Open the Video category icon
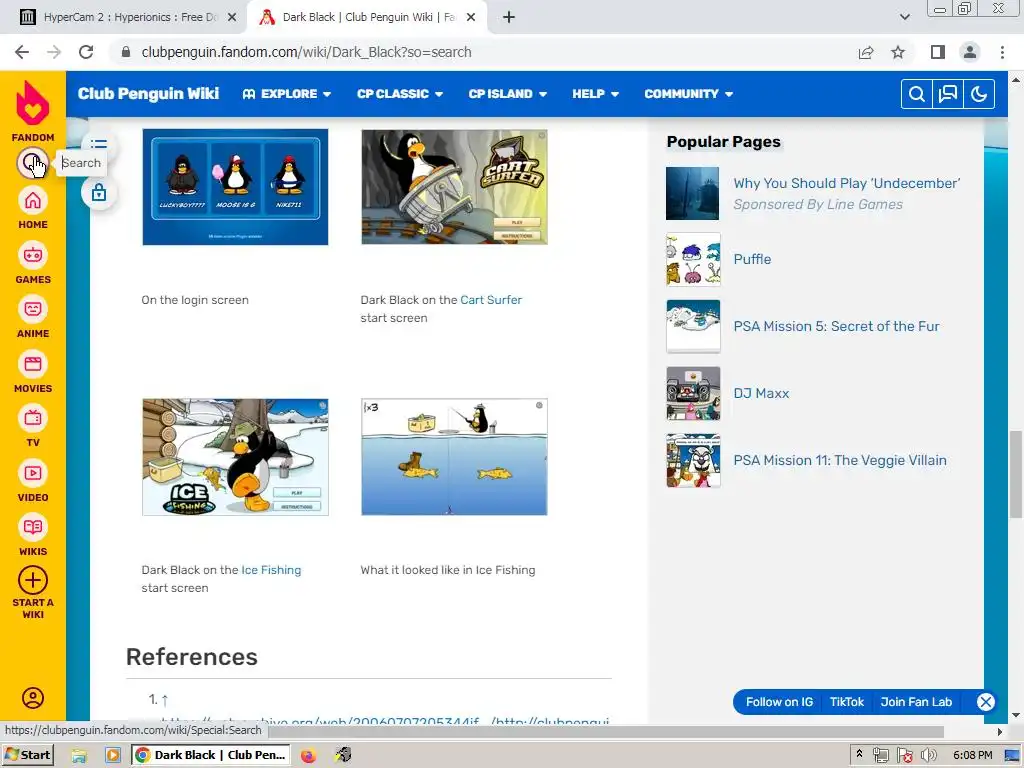The height and width of the screenshot is (768, 1024). coord(33,473)
